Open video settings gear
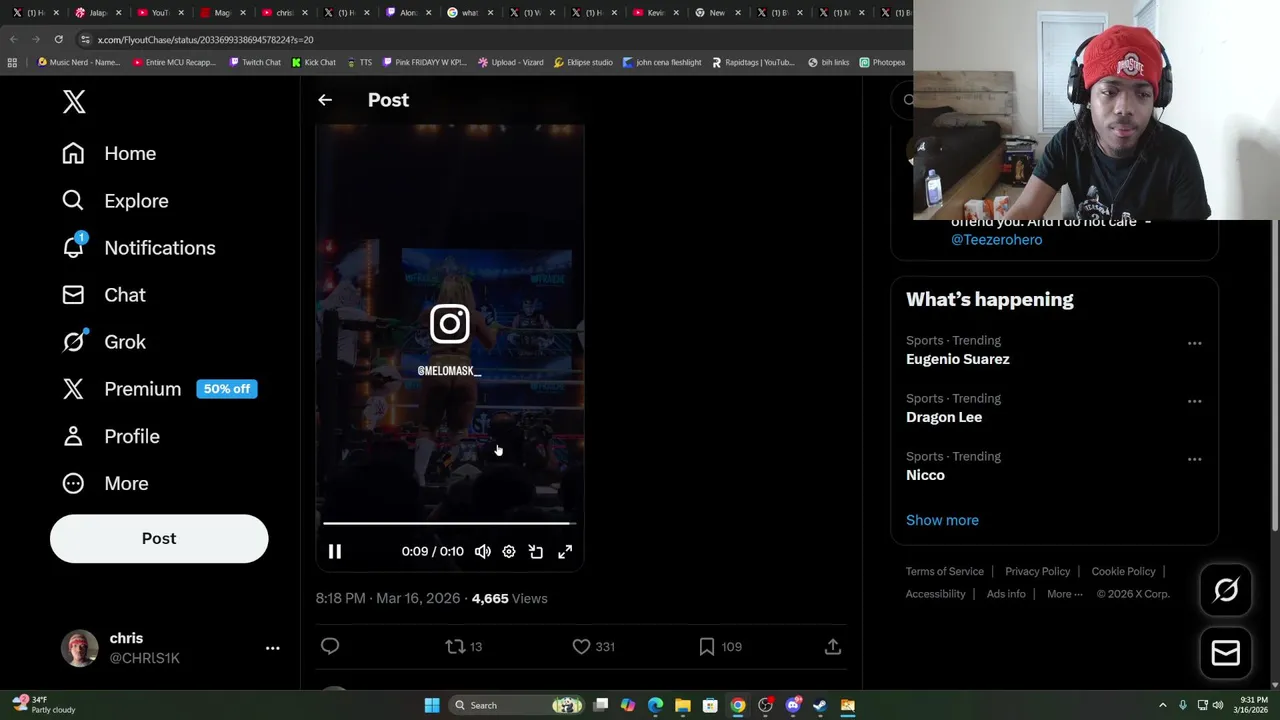This screenshot has height=720, width=1280. tap(509, 552)
